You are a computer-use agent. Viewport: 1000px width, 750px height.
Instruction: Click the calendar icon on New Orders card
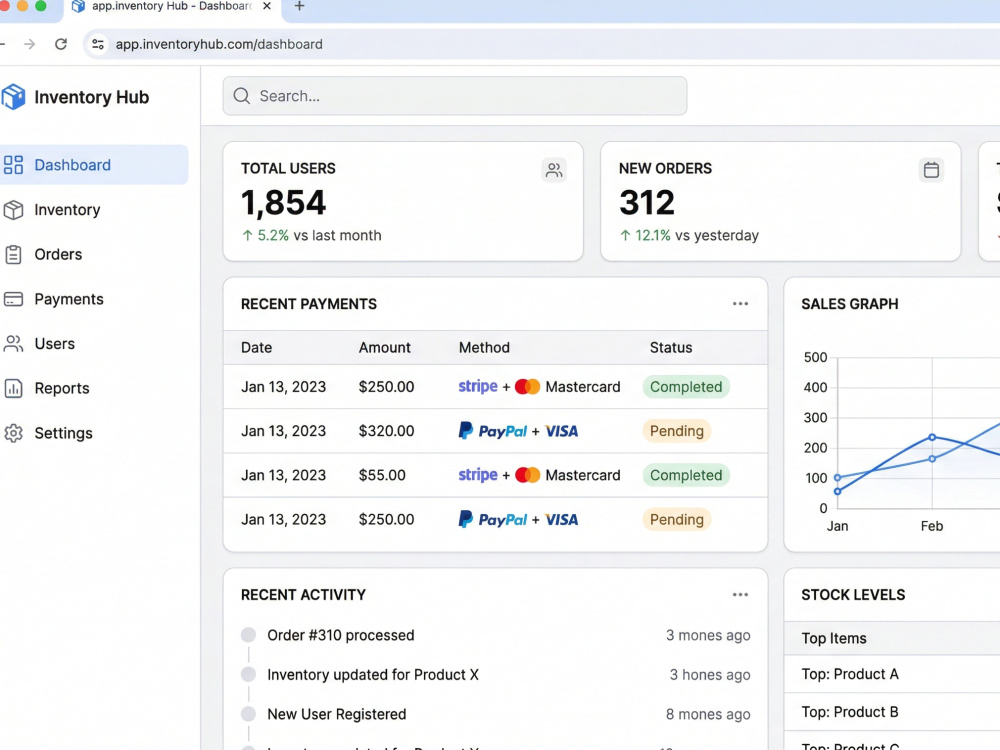coord(931,170)
